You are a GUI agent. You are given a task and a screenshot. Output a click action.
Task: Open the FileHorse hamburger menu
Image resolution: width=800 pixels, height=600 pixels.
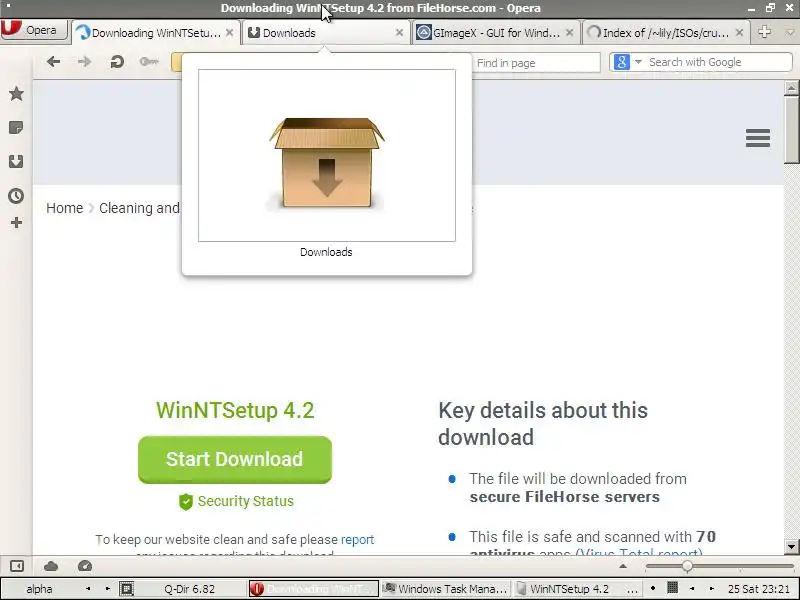coord(758,138)
